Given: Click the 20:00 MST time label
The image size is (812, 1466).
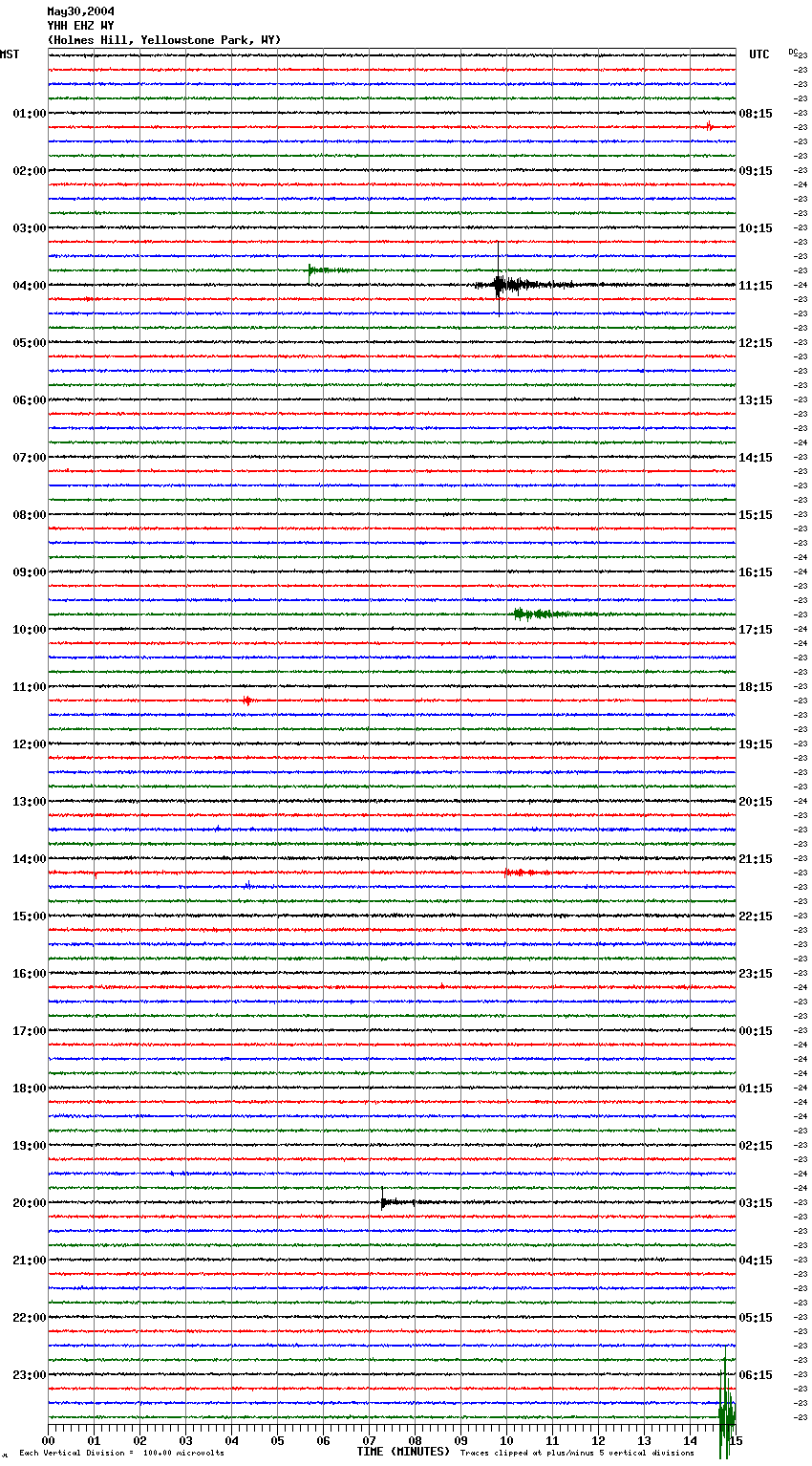Looking at the screenshot, I should point(29,1203).
